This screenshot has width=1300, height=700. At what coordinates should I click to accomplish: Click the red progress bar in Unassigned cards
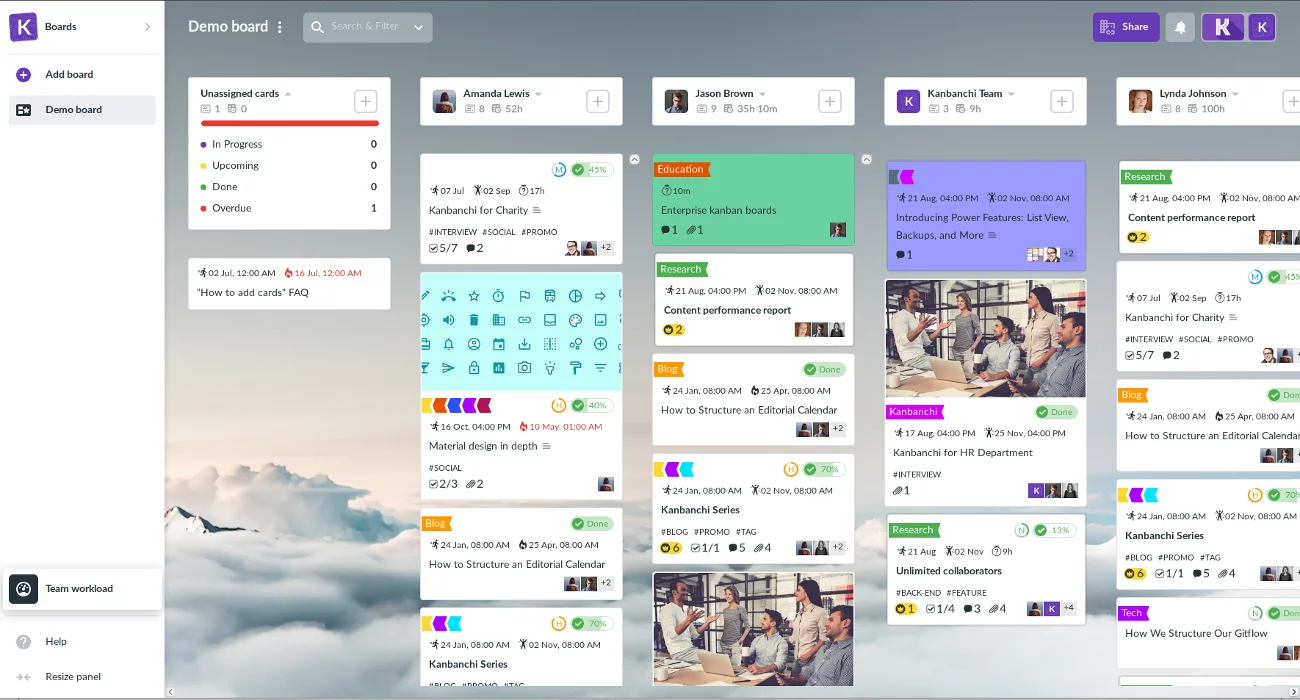290,123
